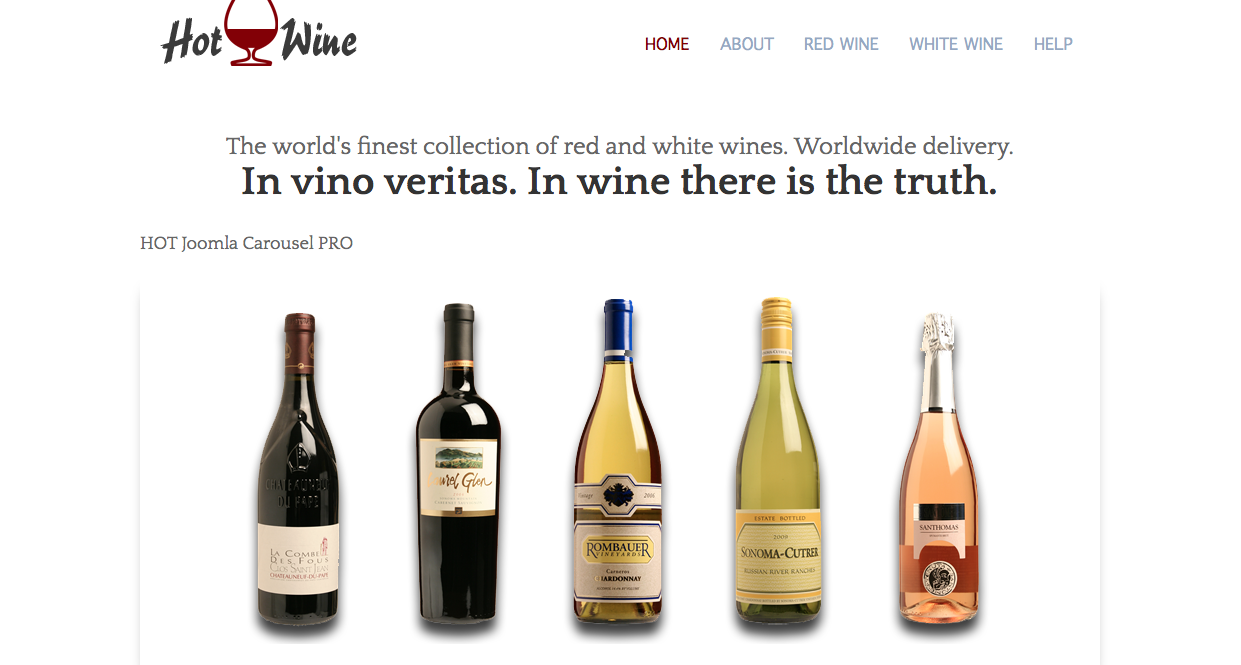Navigate to the RED WINE section

(x=841, y=44)
